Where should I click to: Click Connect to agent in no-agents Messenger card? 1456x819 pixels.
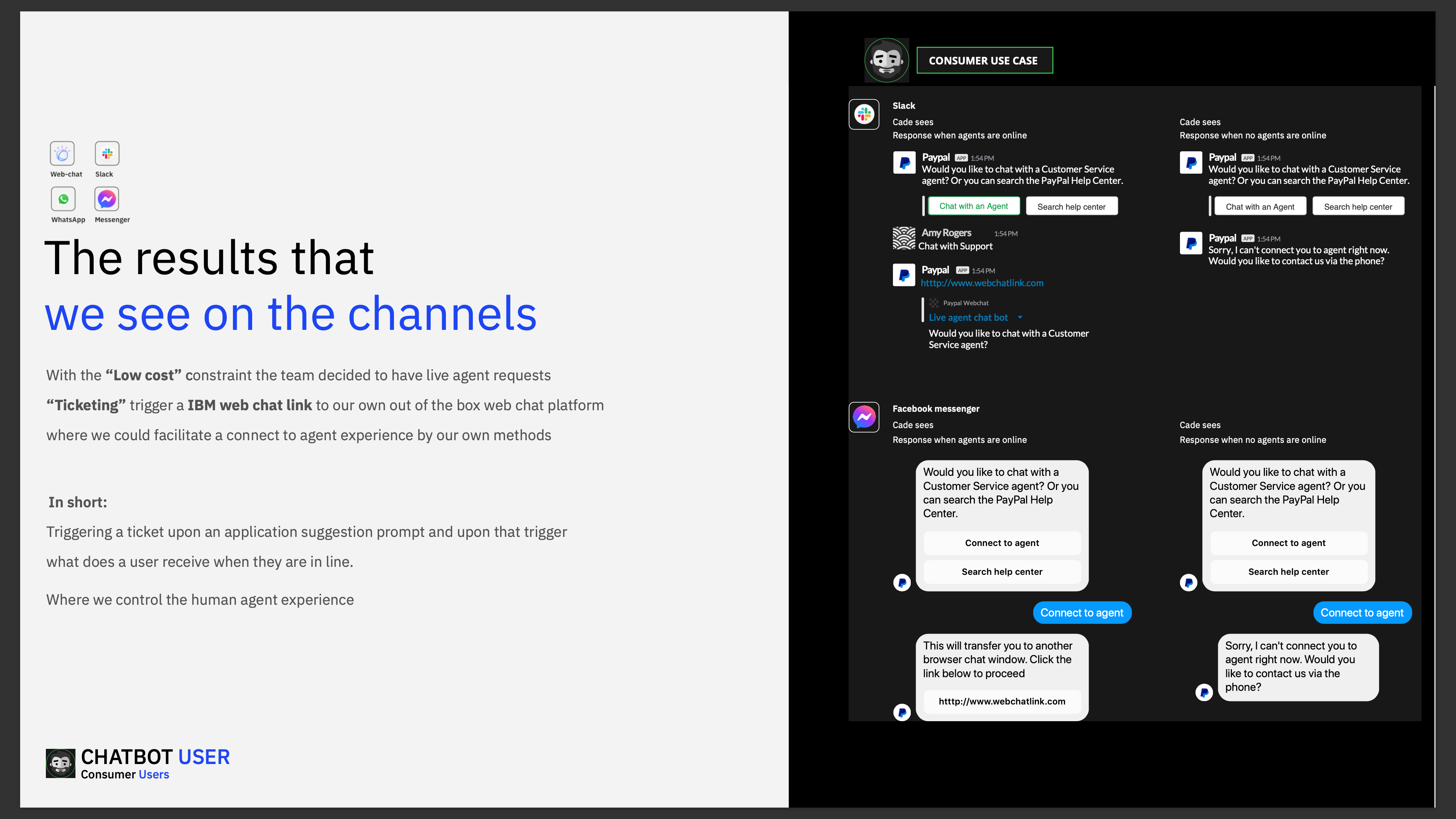tap(1289, 543)
